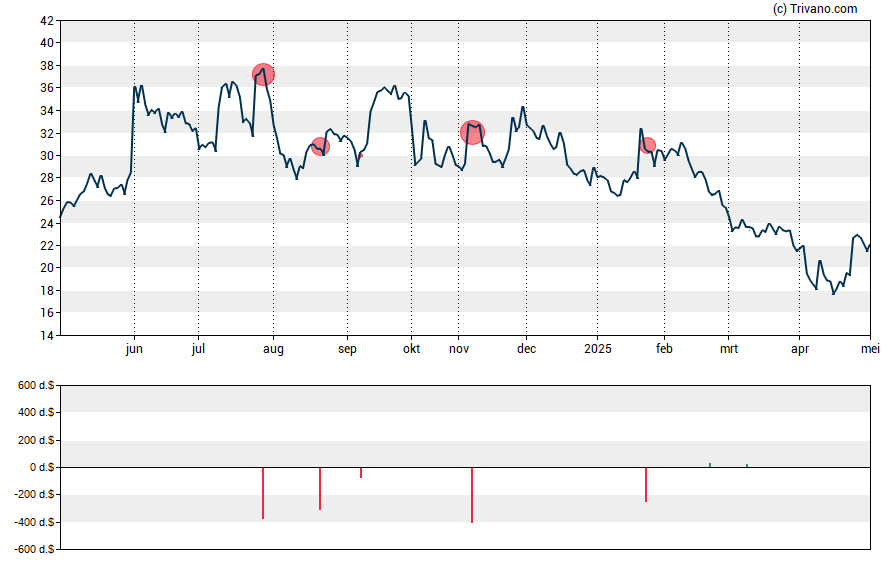
Task: Click the 'sep' x-axis label
Action: pos(347,349)
